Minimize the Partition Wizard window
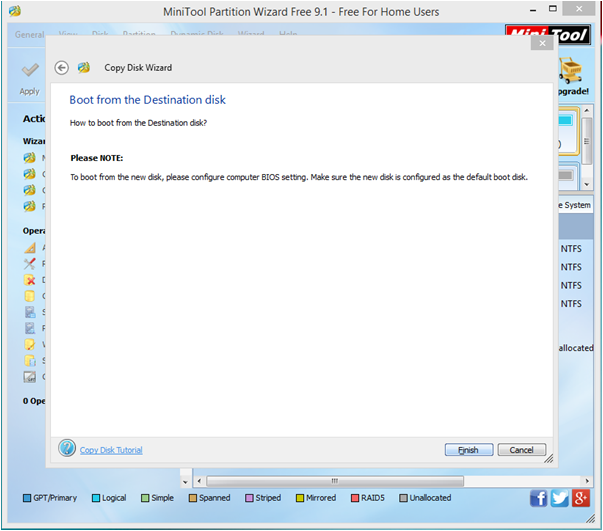This screenshot has height=531, width=603. click(x=533, y=10)
